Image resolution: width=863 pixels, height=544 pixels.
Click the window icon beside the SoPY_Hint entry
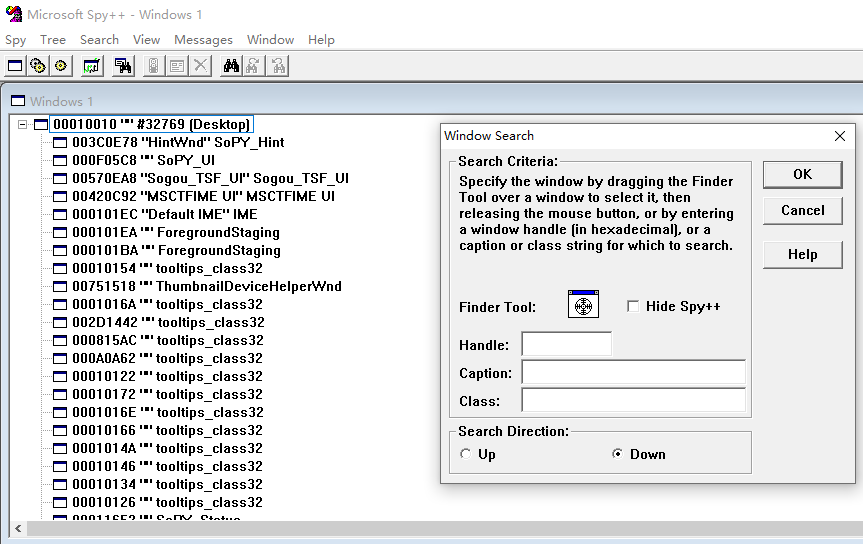[x=60, y=143]
